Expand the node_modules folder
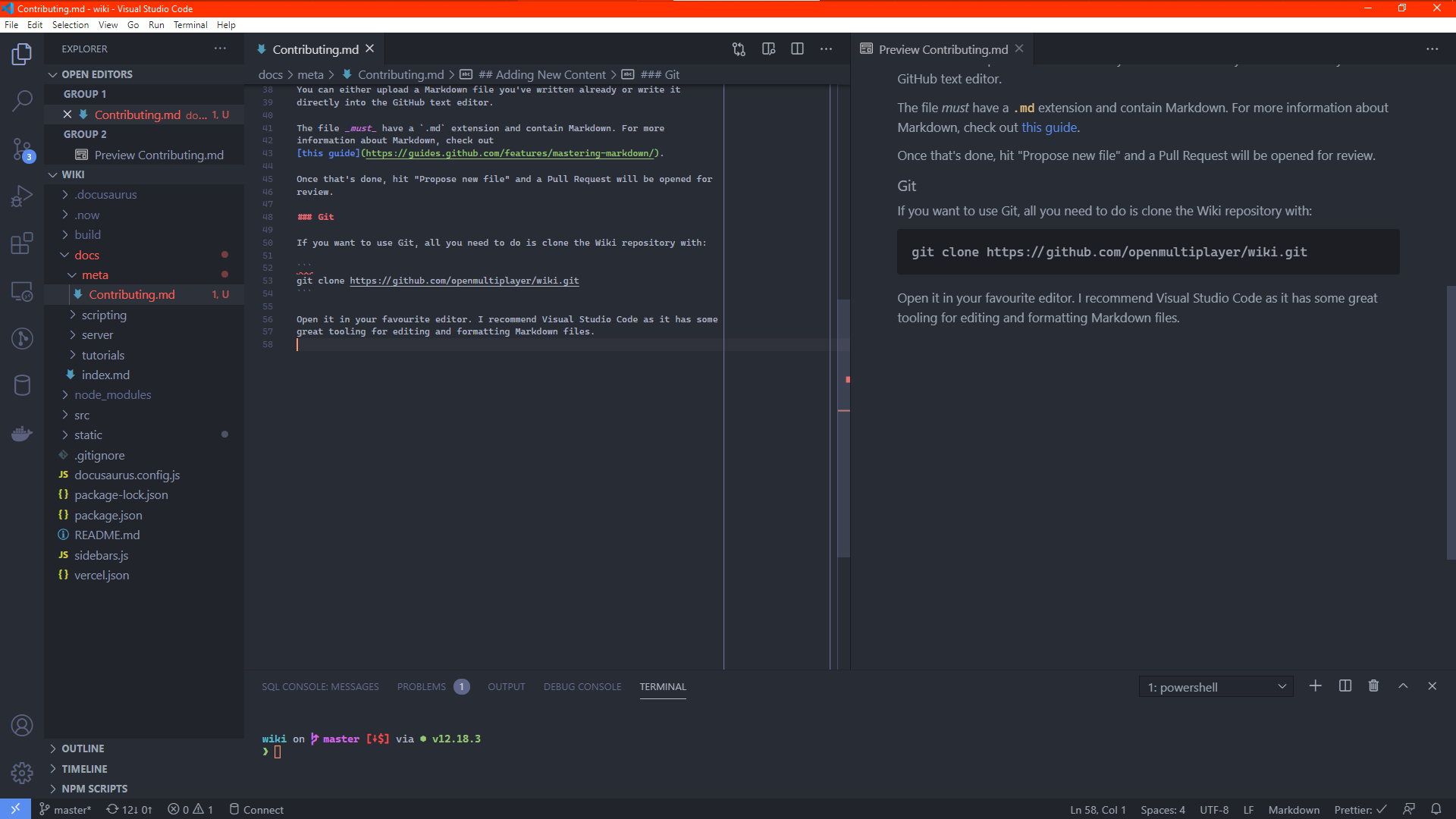 tap(112, 395)
